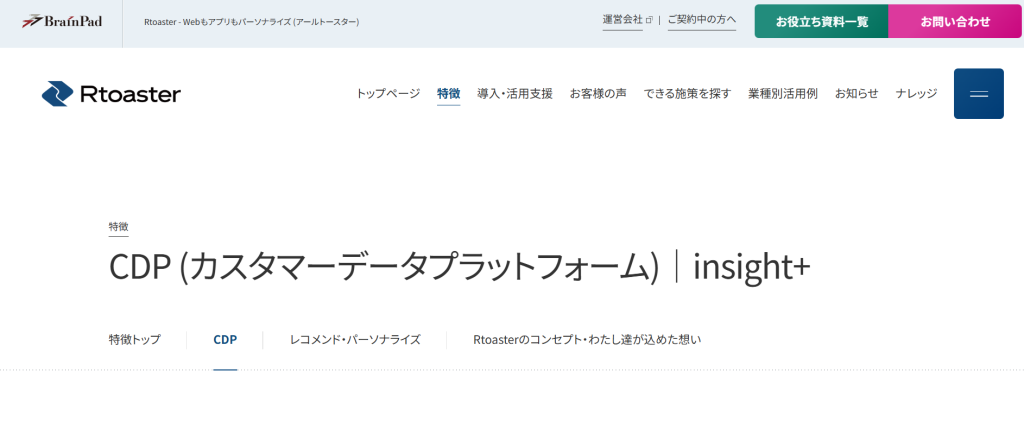Switch to レコメンド・パーソナライズ tab
The height and width of the screenshot is (421, 1024).
355,339
